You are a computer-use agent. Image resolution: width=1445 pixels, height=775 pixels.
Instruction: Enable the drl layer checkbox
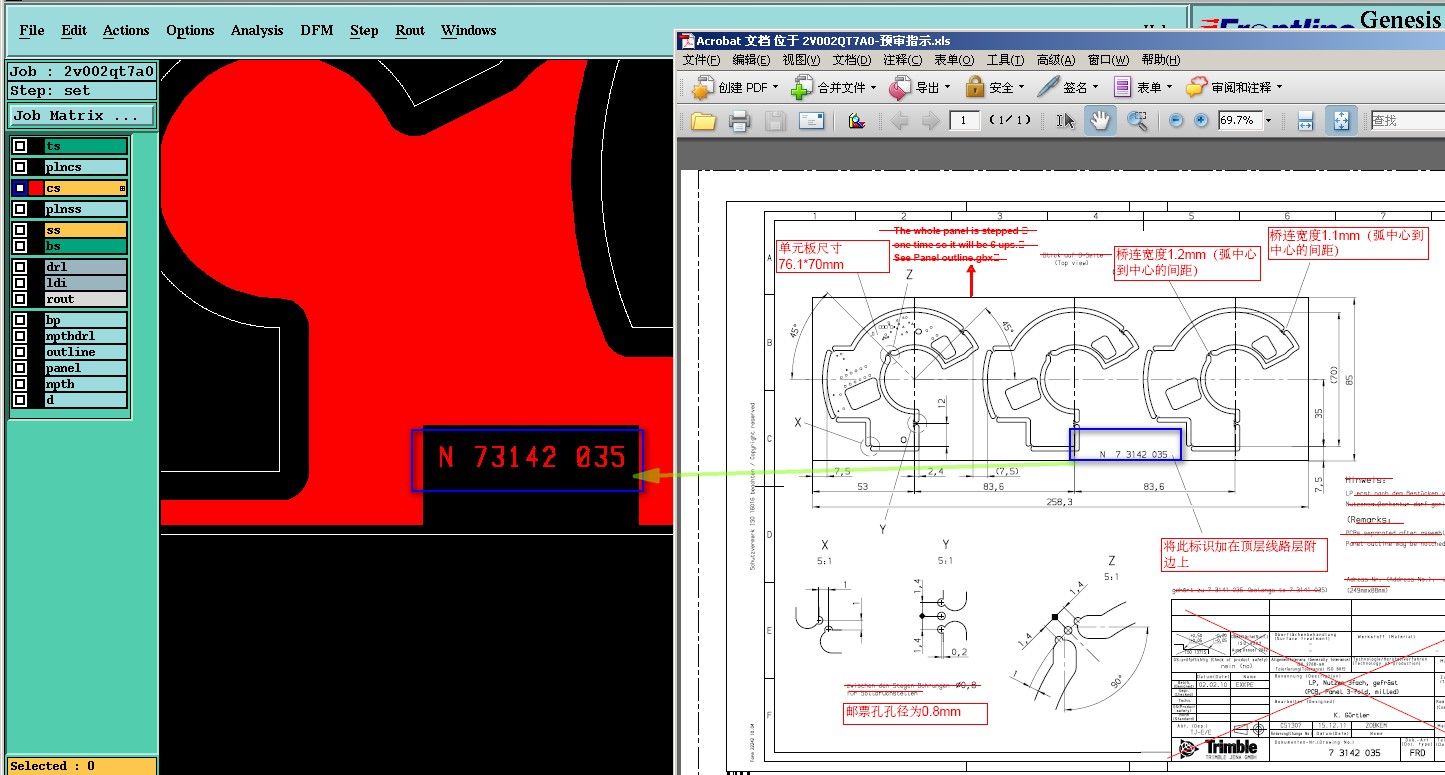20,267
